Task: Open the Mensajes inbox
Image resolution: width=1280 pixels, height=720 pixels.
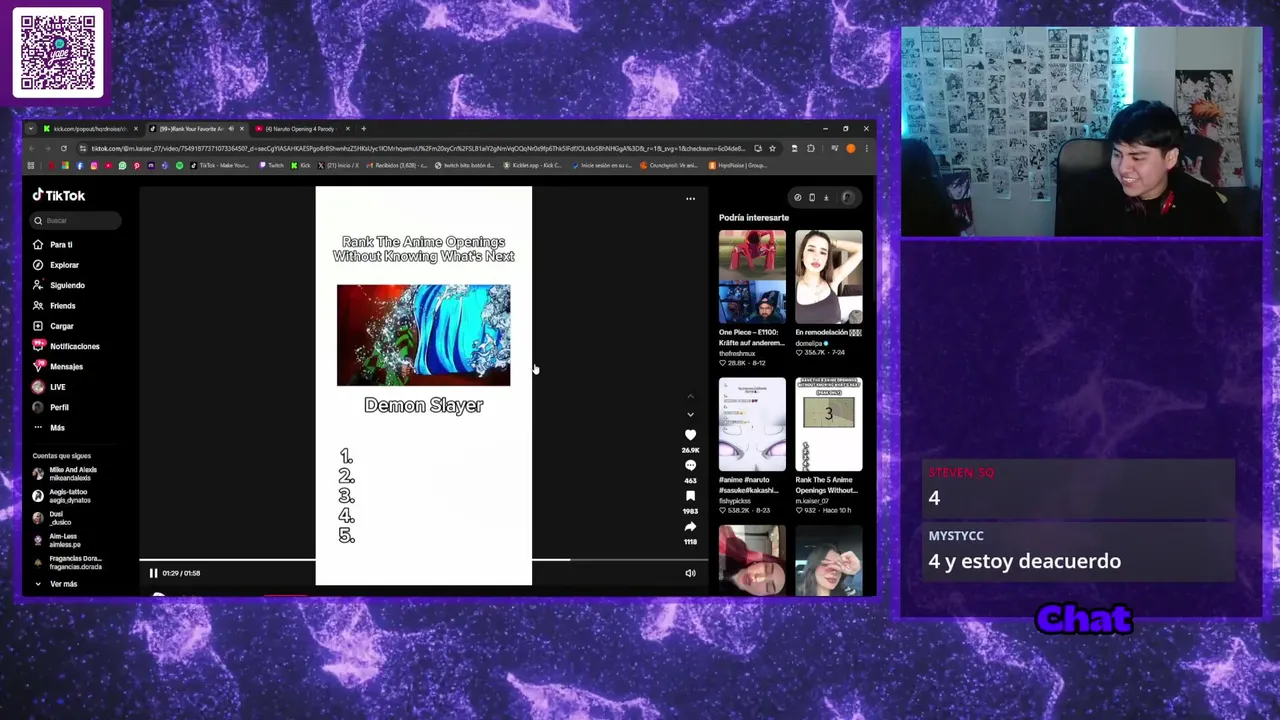Action: click(x=66, y=366)
